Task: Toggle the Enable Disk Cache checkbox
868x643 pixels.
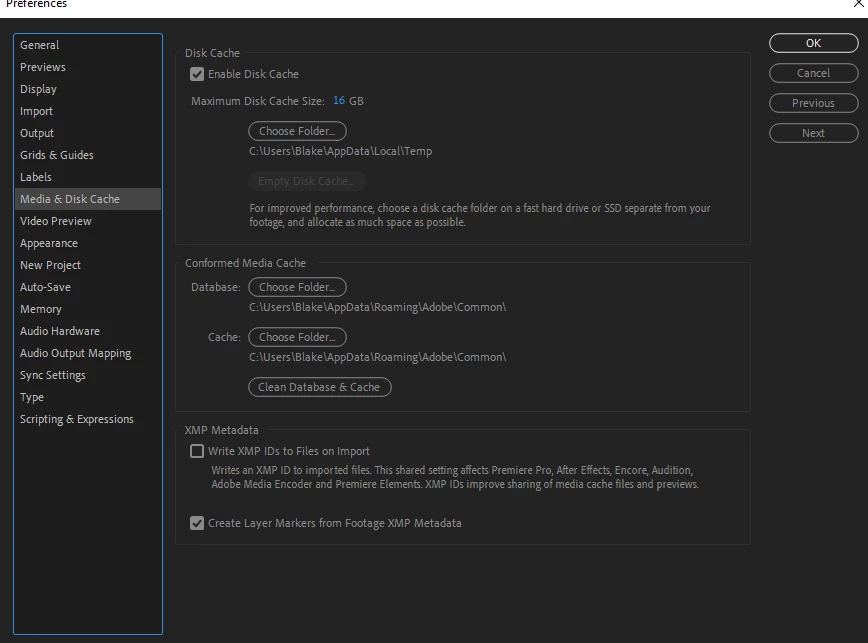Action: tap(197, 74)
